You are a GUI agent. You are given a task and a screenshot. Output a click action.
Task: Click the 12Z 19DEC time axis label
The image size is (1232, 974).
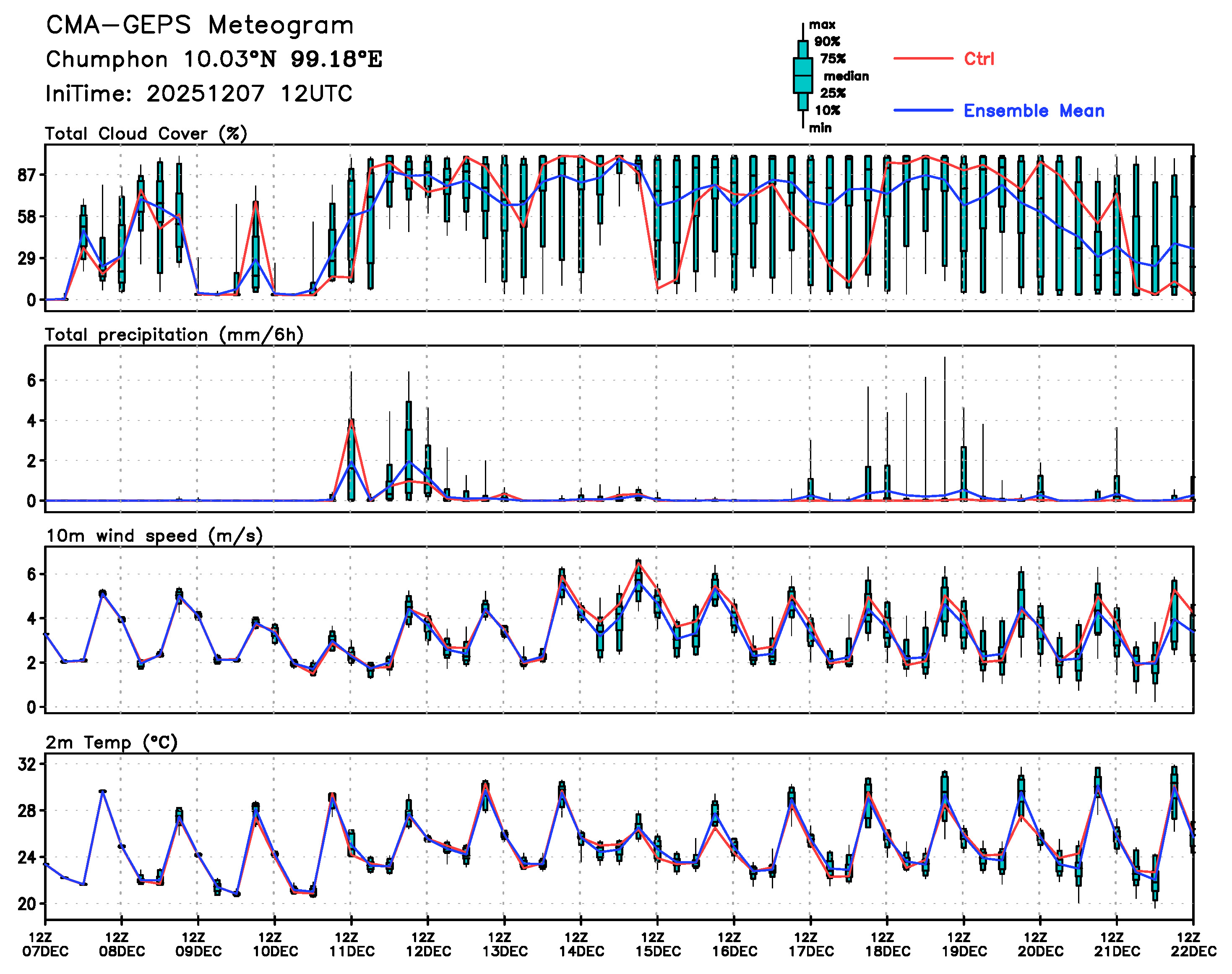click(964, 944)
